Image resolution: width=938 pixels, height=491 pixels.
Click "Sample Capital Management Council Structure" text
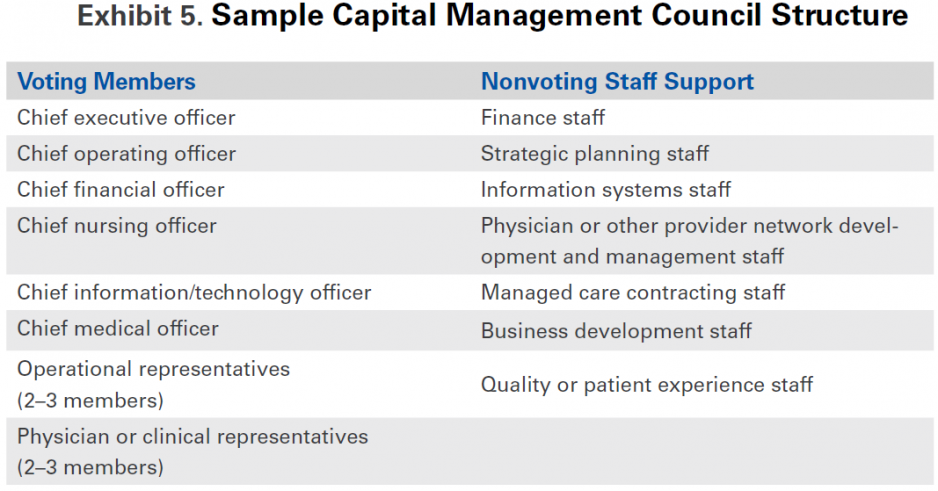tap(560, 17)
